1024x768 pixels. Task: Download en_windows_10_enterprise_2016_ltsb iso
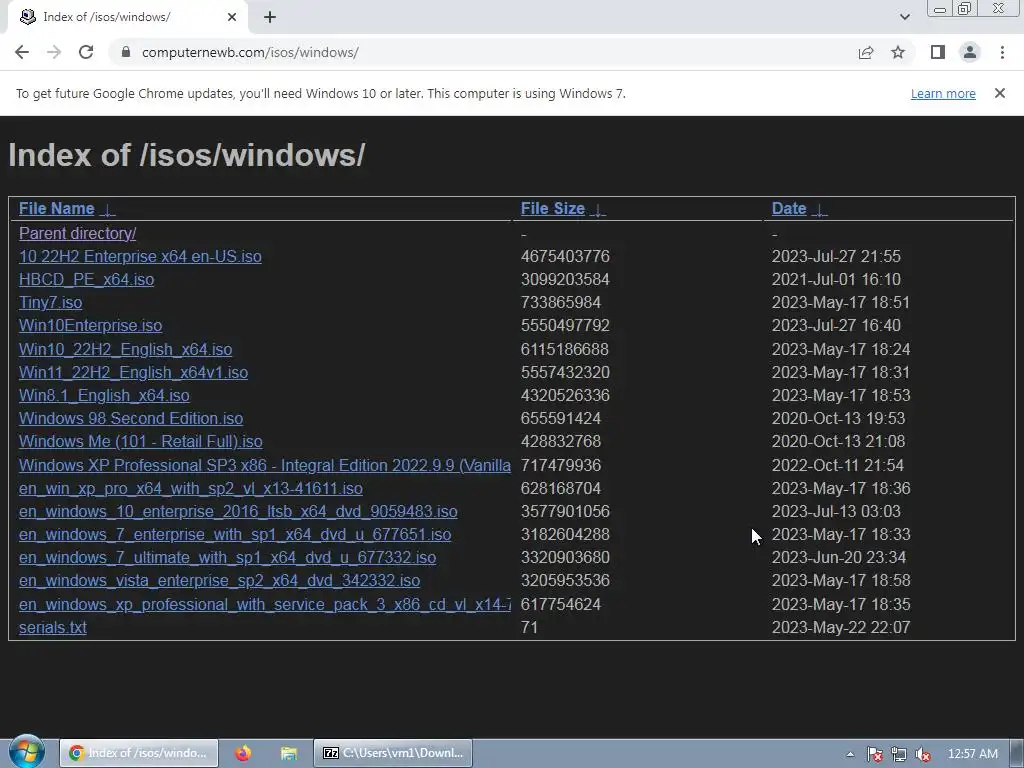point(238,511)
